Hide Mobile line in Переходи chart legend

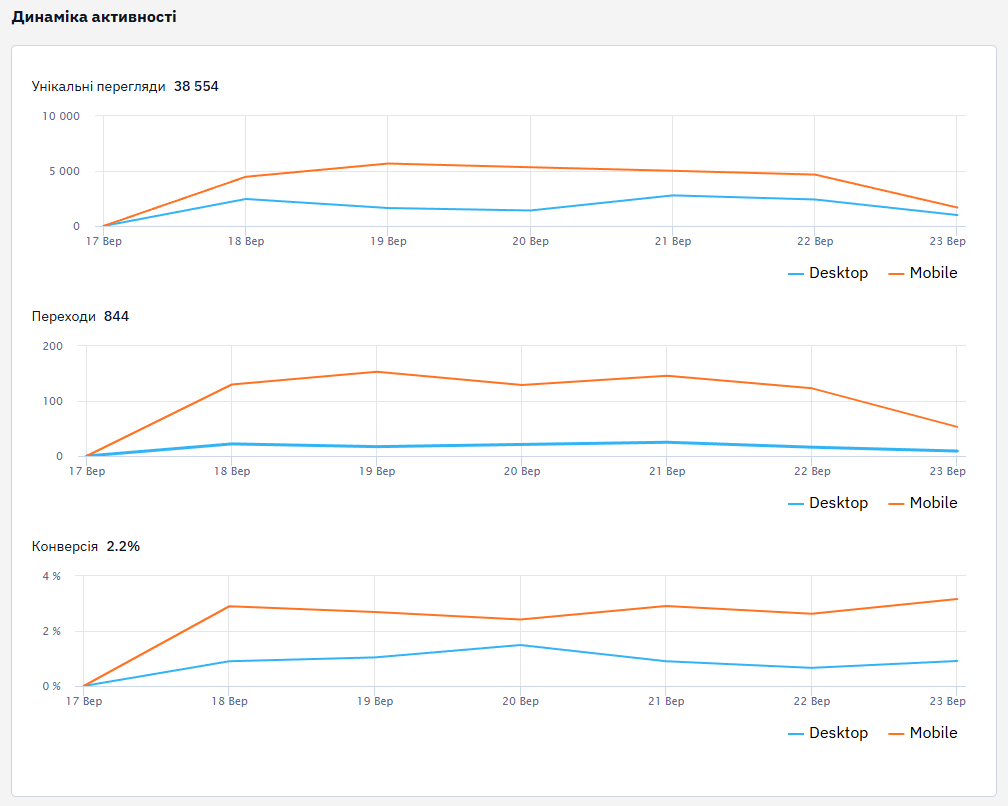coord(922,503)
